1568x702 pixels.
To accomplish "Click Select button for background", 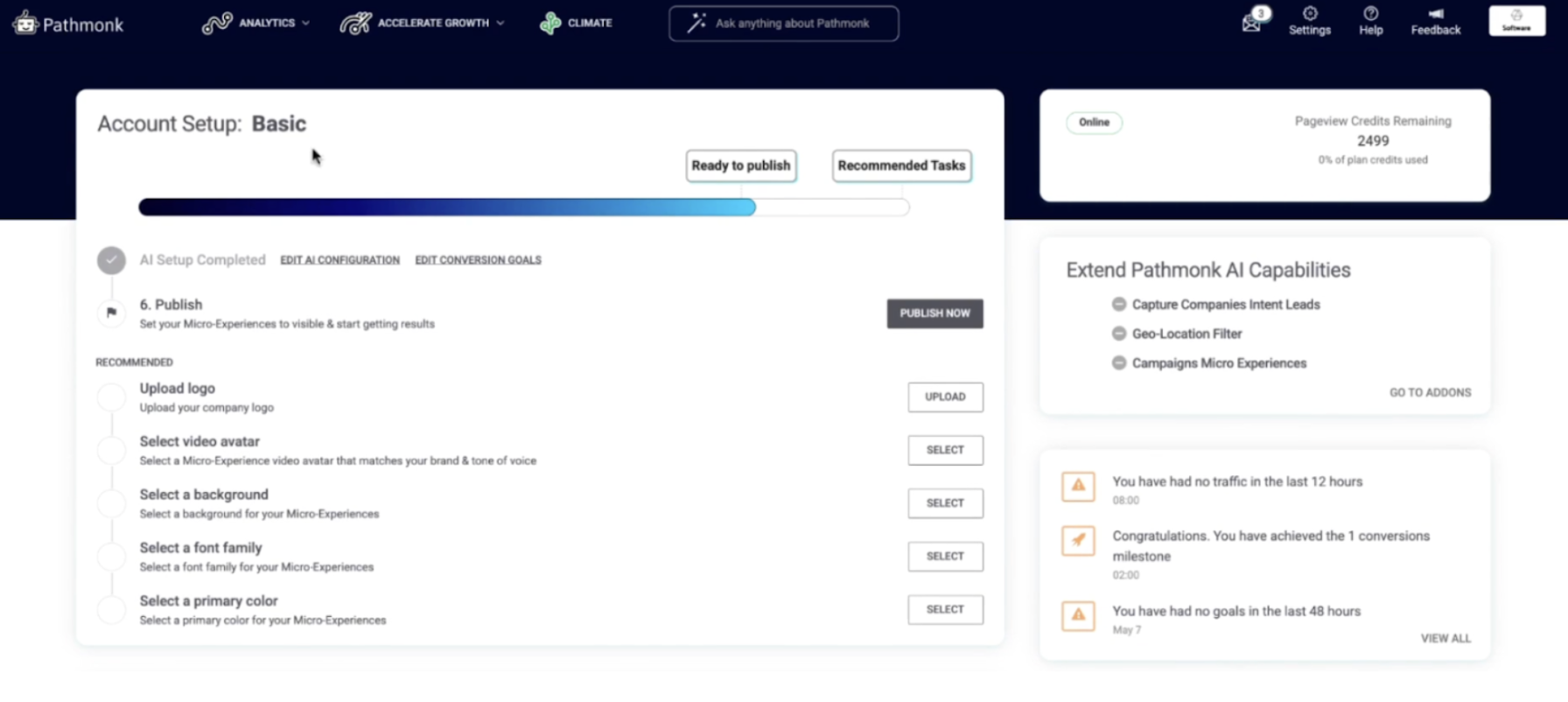I will pos(945,503).
